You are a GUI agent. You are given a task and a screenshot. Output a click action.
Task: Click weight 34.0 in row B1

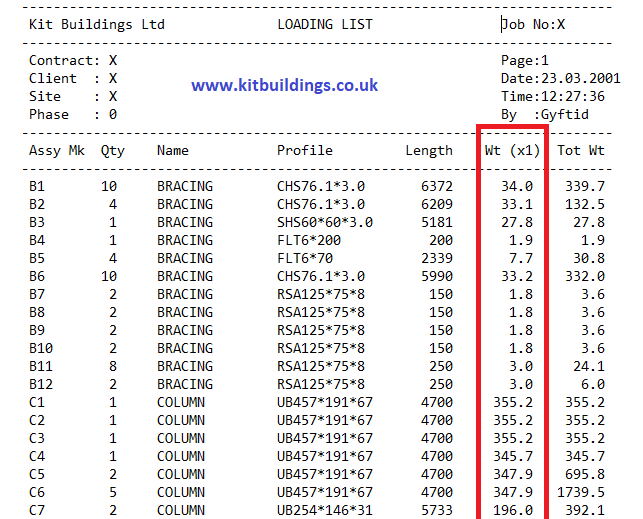(517, 187)
